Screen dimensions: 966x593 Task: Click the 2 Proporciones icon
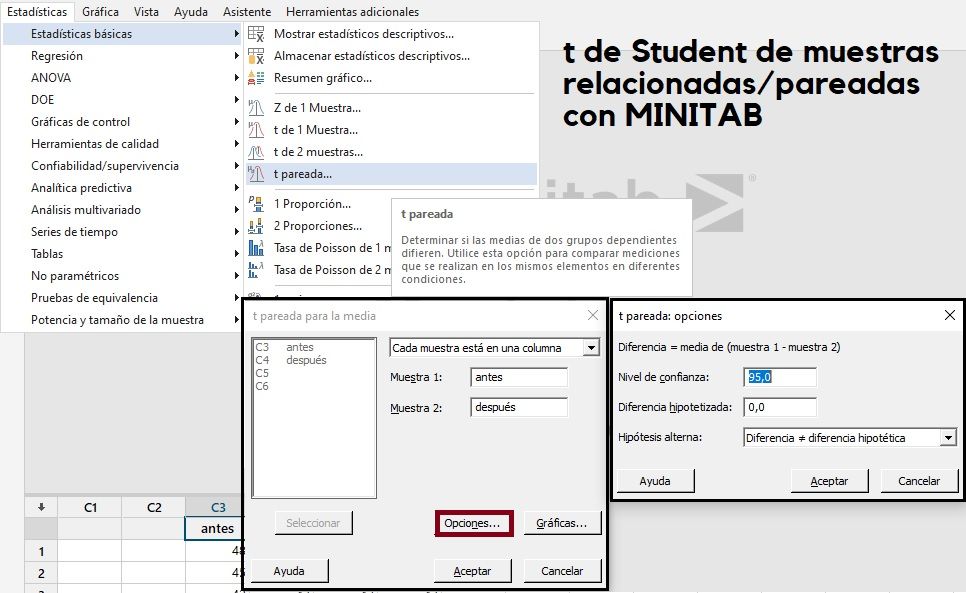(x=256, y=226)
